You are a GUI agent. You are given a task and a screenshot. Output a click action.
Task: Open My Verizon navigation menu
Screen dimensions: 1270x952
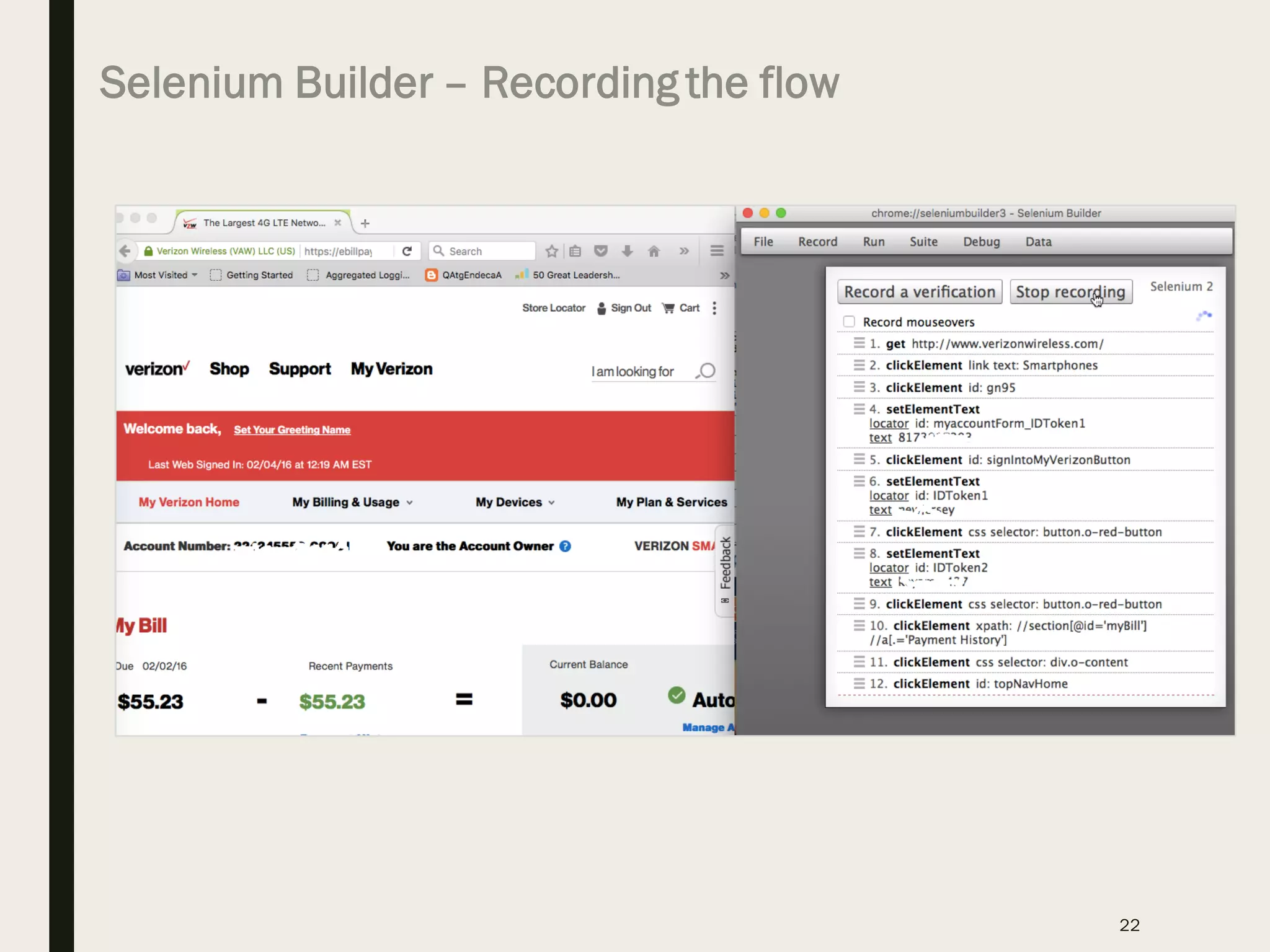(x=392, y=369)
